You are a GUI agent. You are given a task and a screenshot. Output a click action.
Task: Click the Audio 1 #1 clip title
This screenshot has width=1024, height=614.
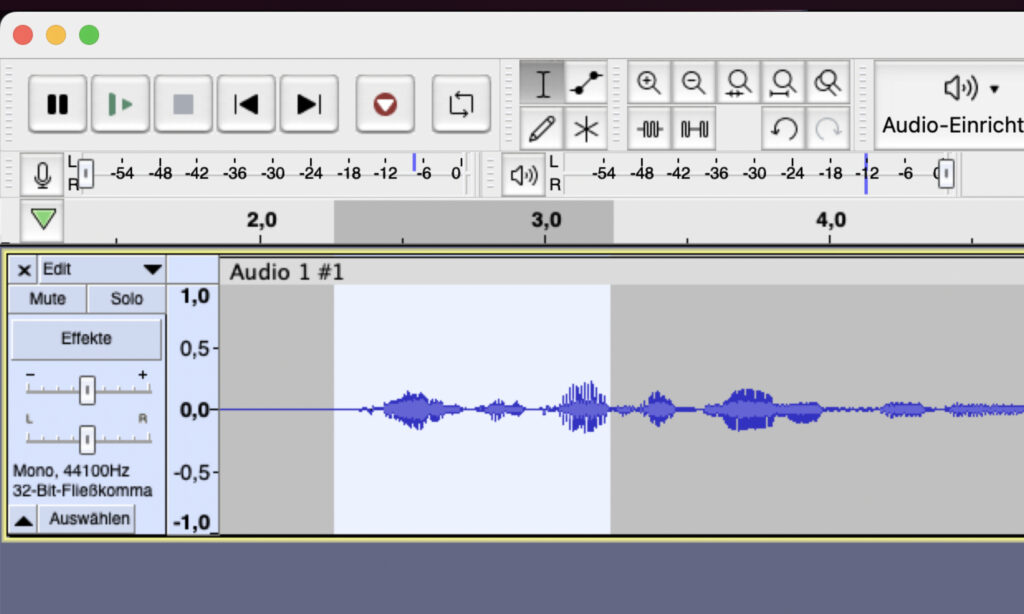pos(287,272)
